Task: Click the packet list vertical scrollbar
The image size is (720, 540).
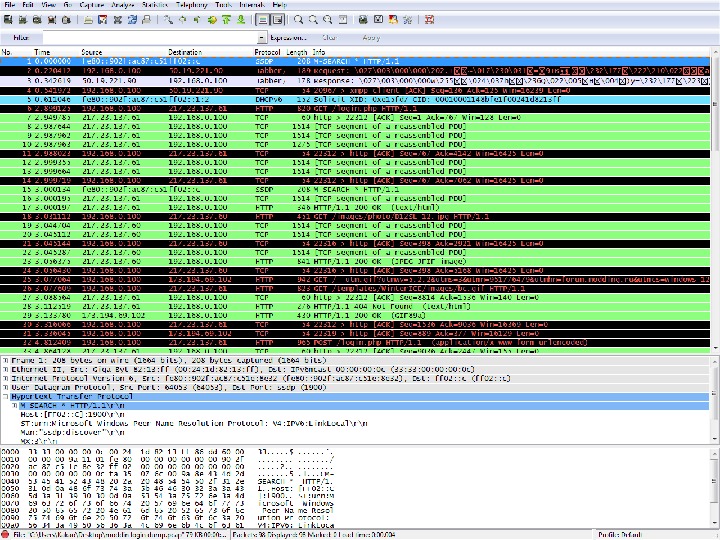Action: [x=714, y=200]
